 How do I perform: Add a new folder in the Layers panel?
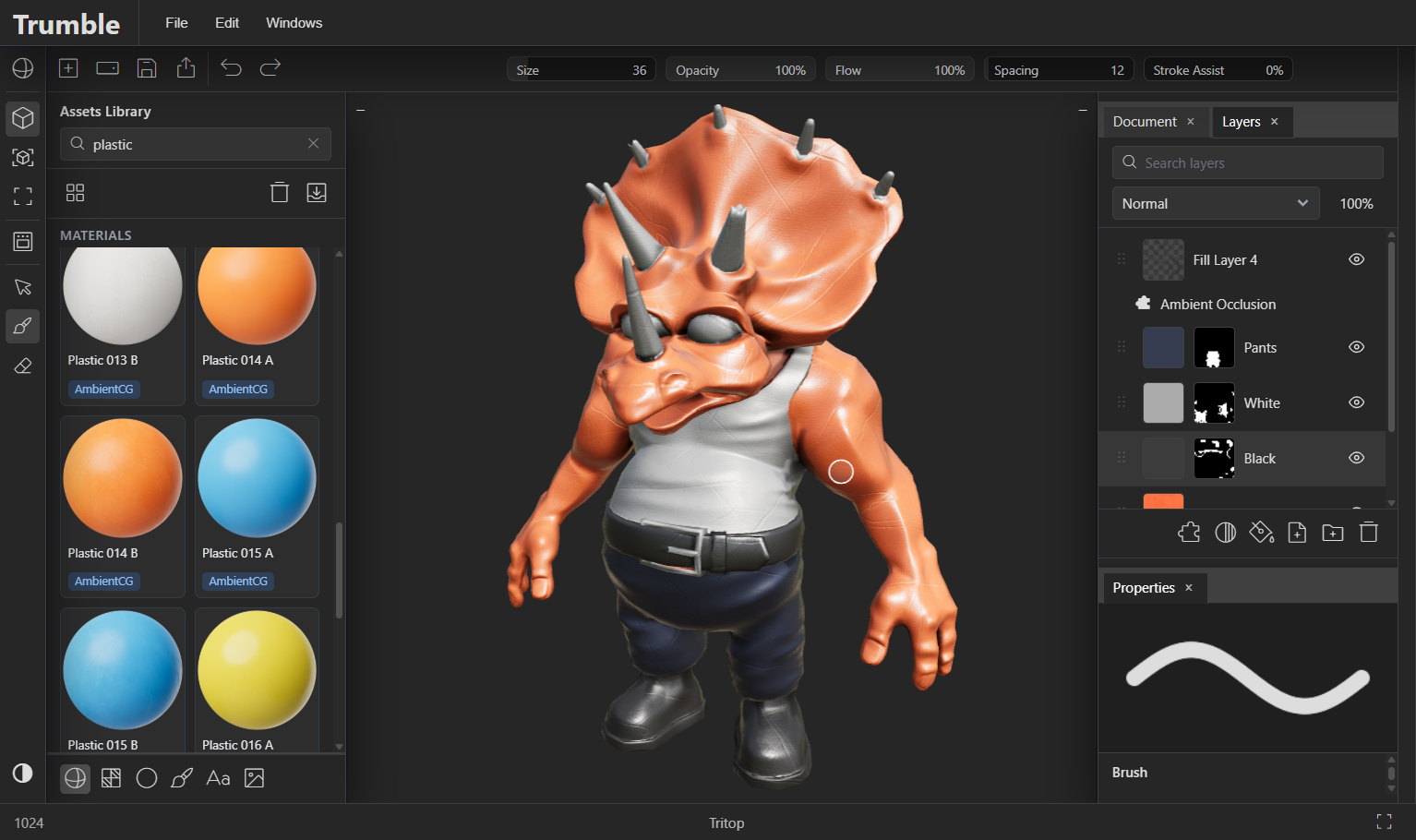coord(1332,533)
